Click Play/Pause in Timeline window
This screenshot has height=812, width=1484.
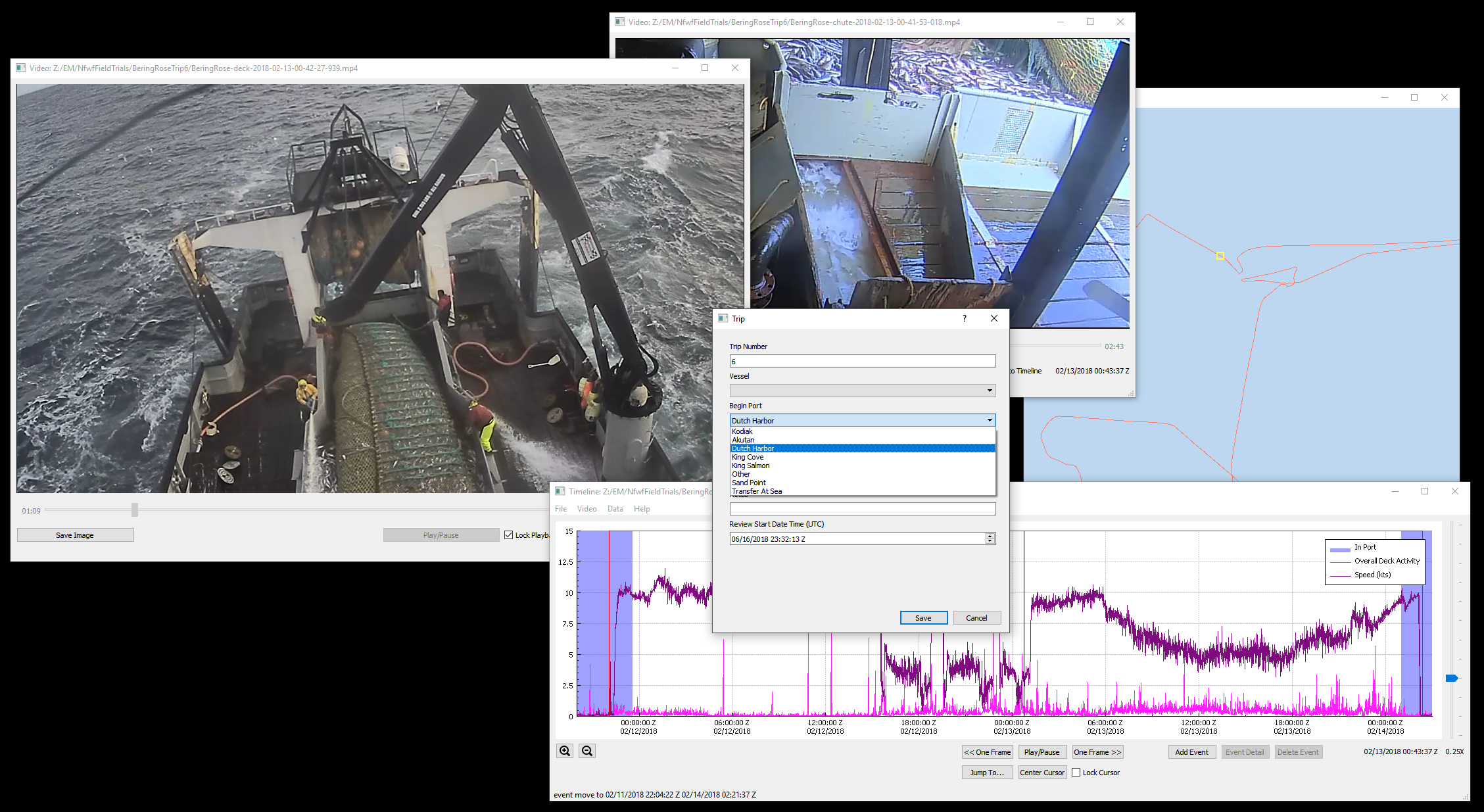[1042, 752]
